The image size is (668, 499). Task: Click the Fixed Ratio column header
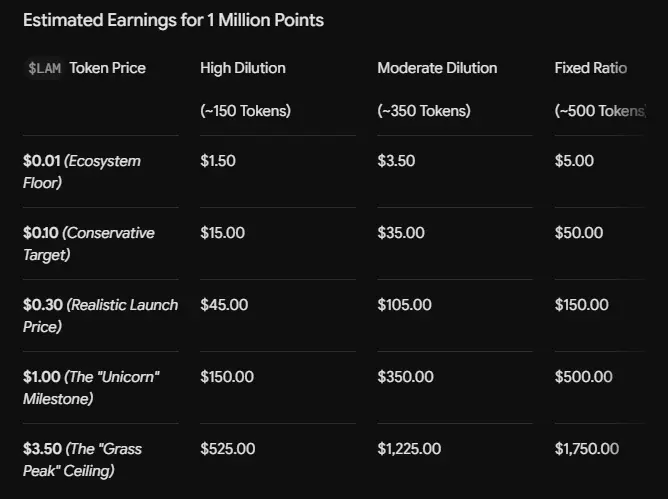point(590,68)
